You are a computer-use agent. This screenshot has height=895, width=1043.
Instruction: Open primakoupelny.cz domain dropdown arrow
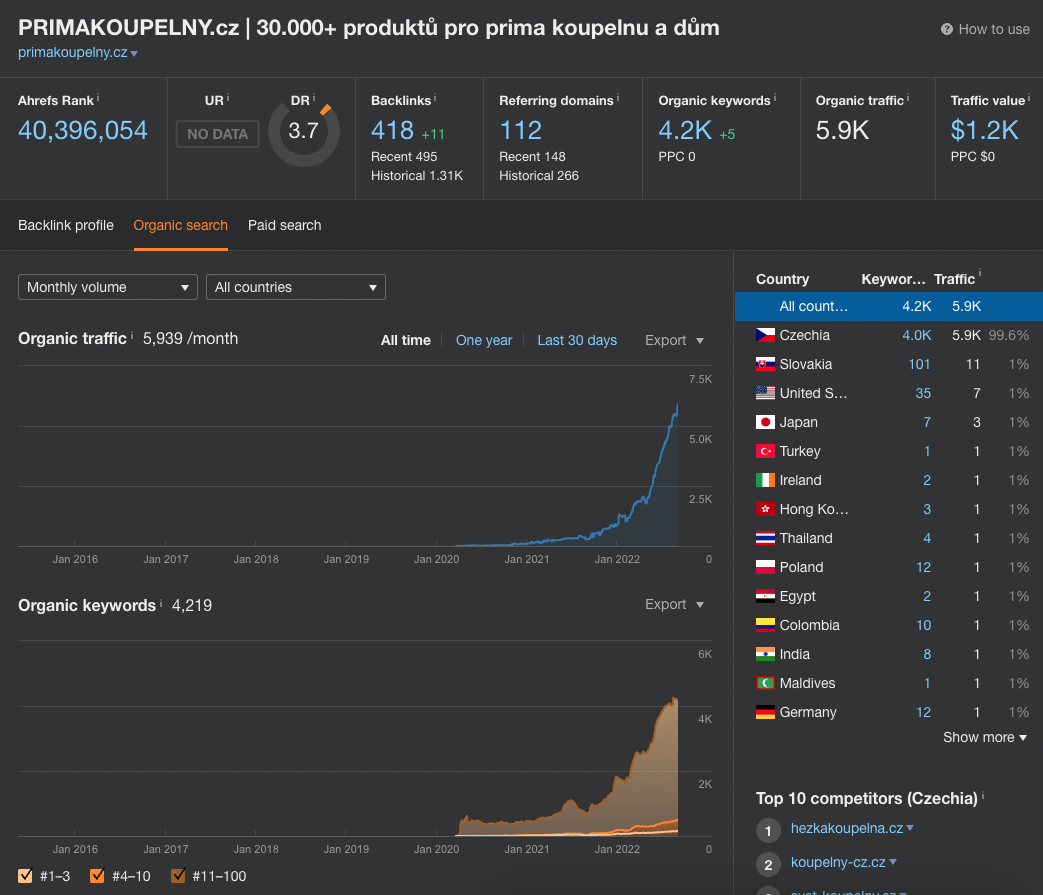pos(134,54)
